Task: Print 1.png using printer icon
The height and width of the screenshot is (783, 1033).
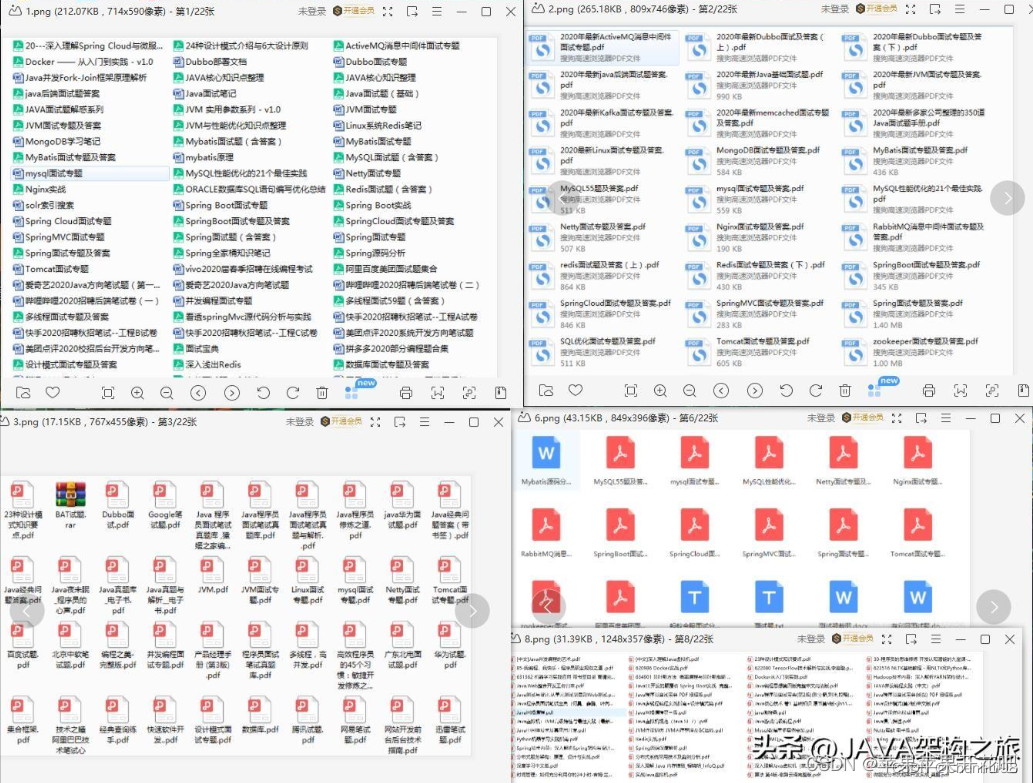Action: [x=406, y=393]
